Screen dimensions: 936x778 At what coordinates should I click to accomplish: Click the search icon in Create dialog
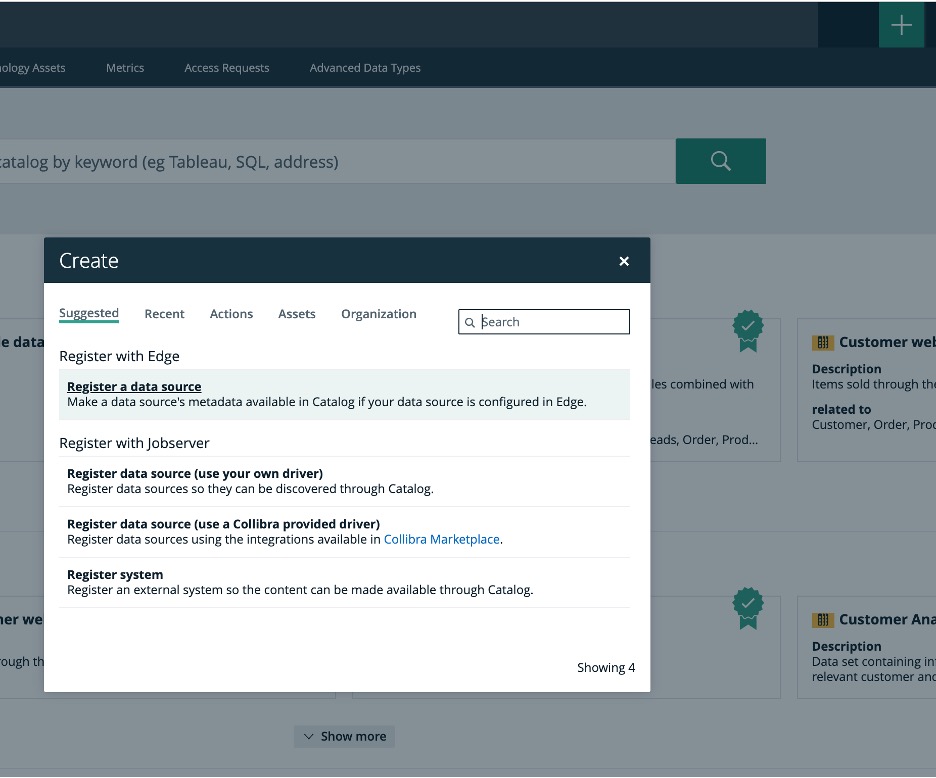coord(470,323)
